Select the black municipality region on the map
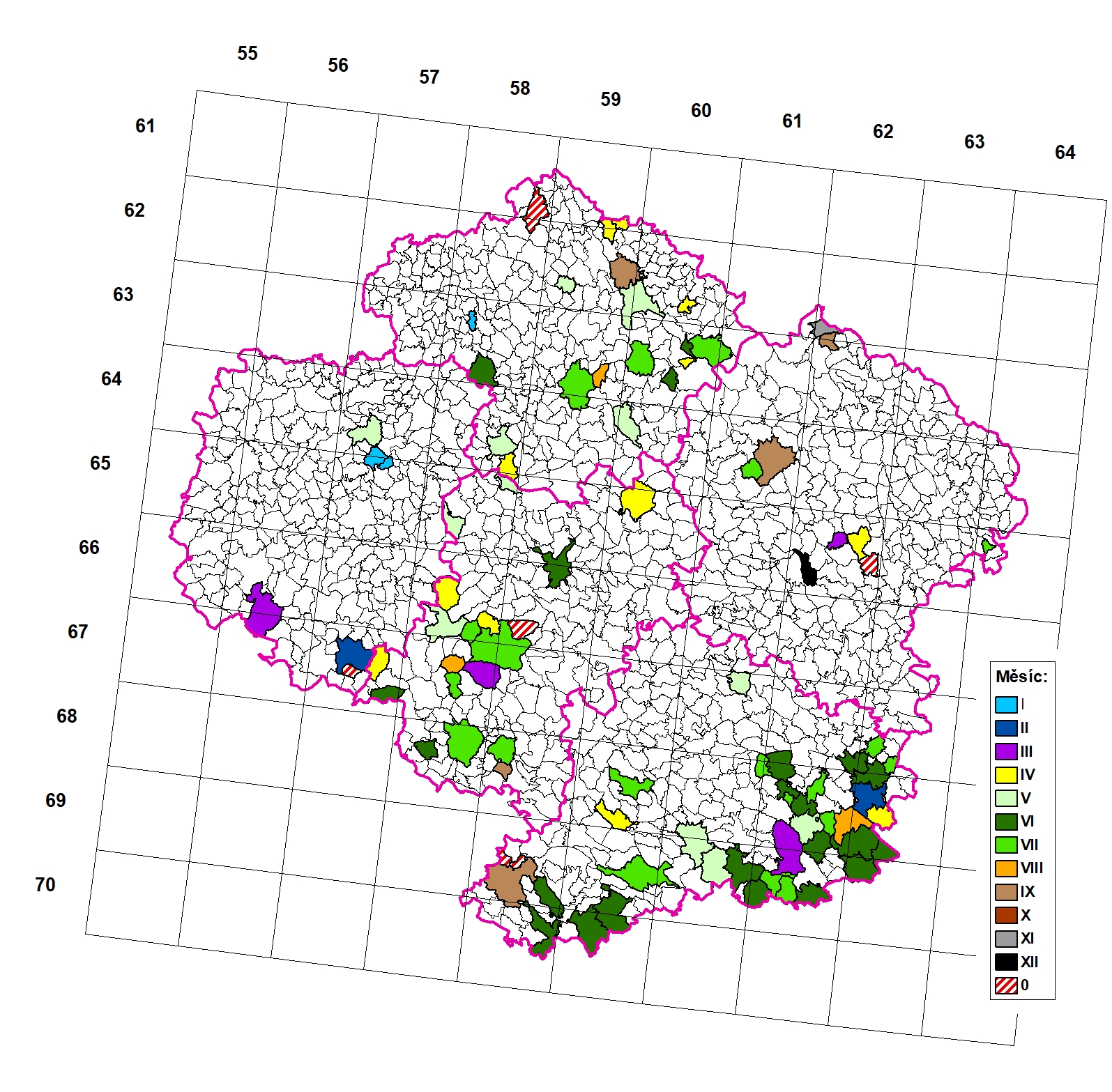The height and width of the screenshot is (1092, 1112). 807,569
